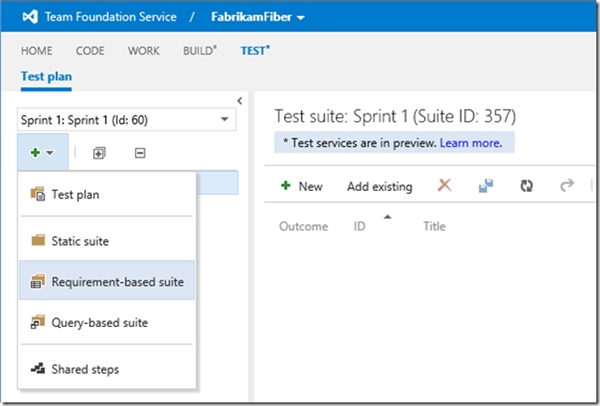
Task: Choose Static suite from the menu
Action: (107, 241)
